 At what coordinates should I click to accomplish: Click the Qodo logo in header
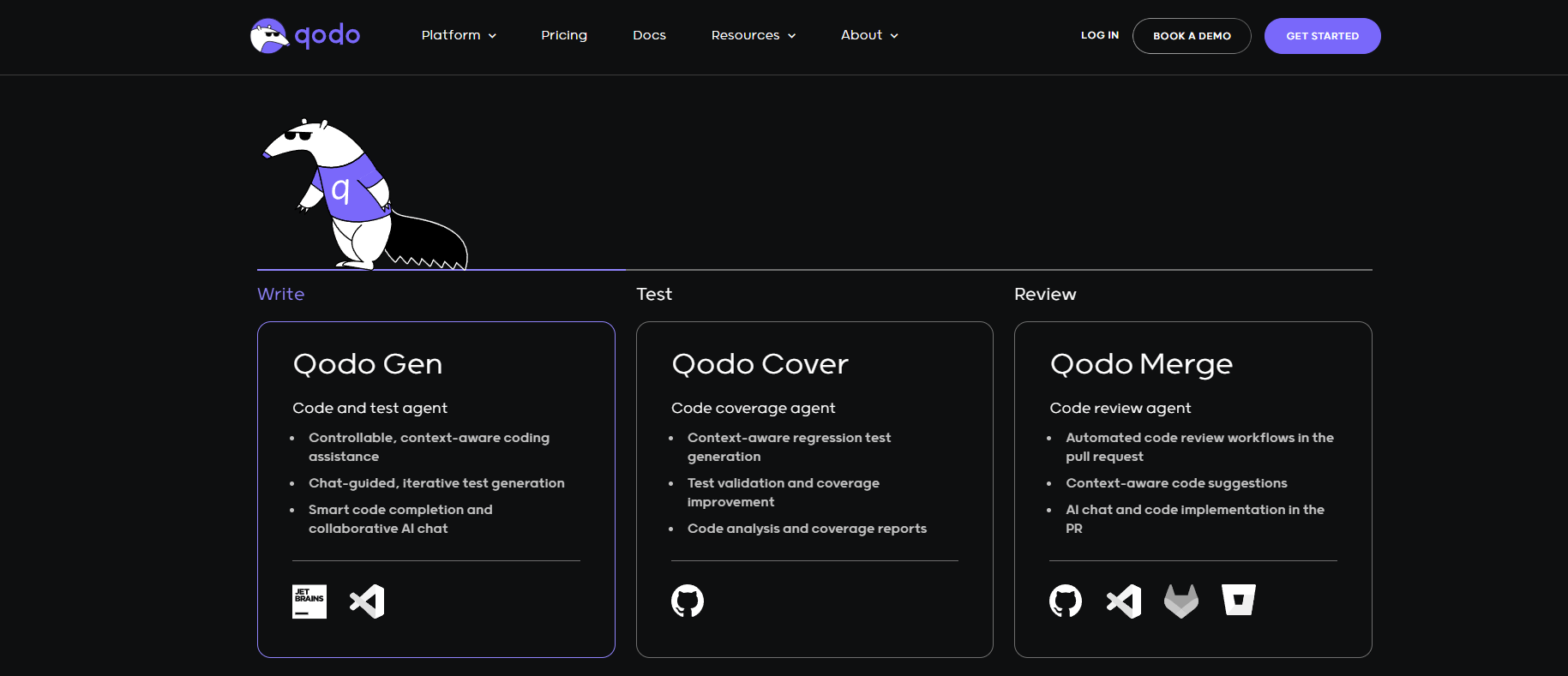point(304,36)
